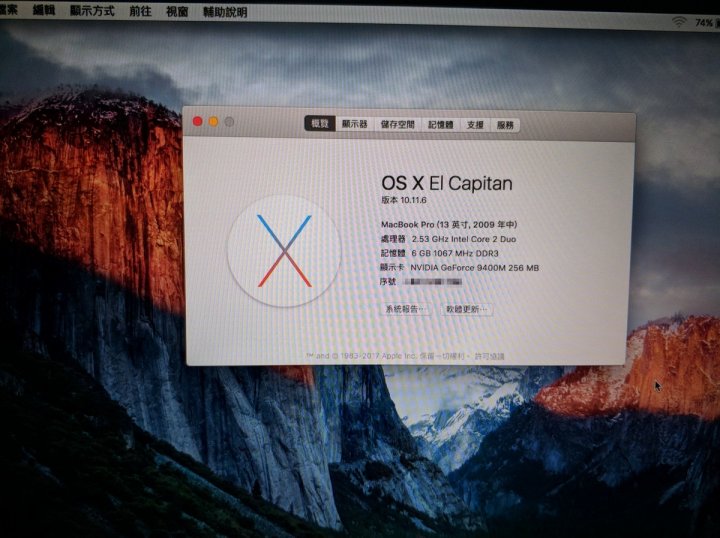Viewport: 720px width, 538px height.
Task: Minimize window with yellow button
Action: (214, 122)
